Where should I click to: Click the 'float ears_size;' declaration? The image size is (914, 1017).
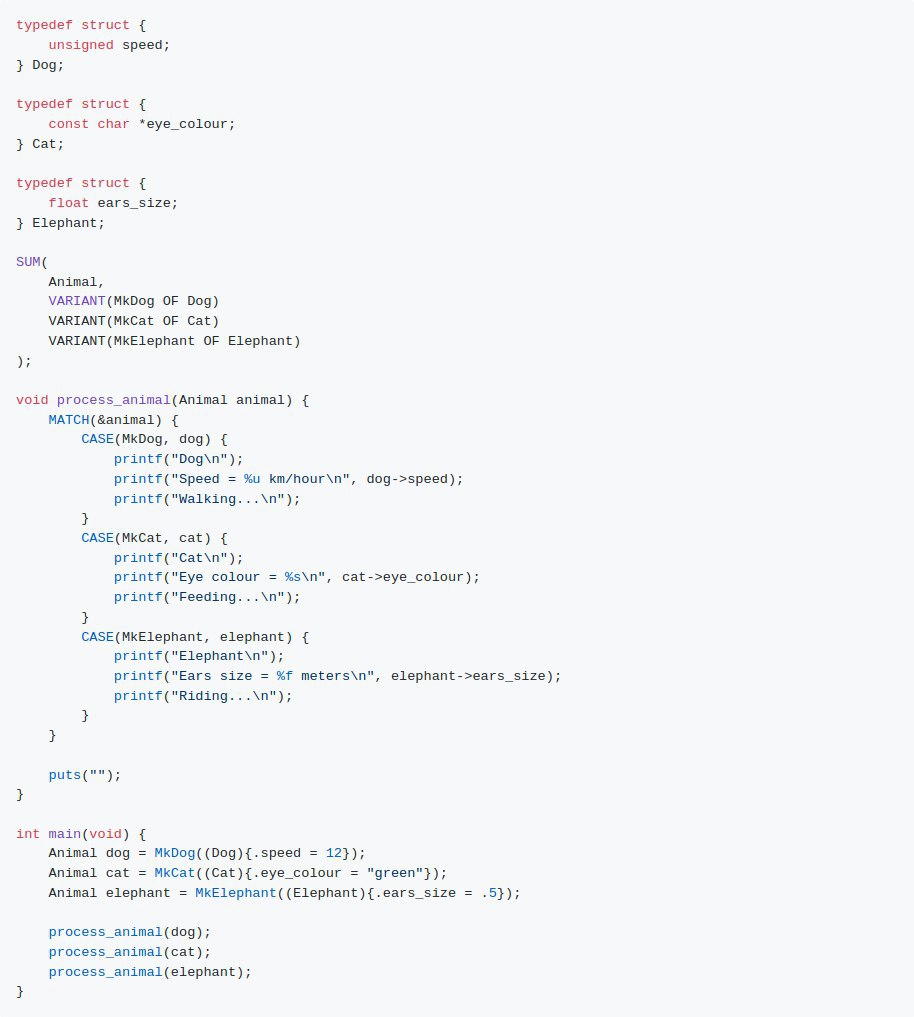(x=113, y=203)
